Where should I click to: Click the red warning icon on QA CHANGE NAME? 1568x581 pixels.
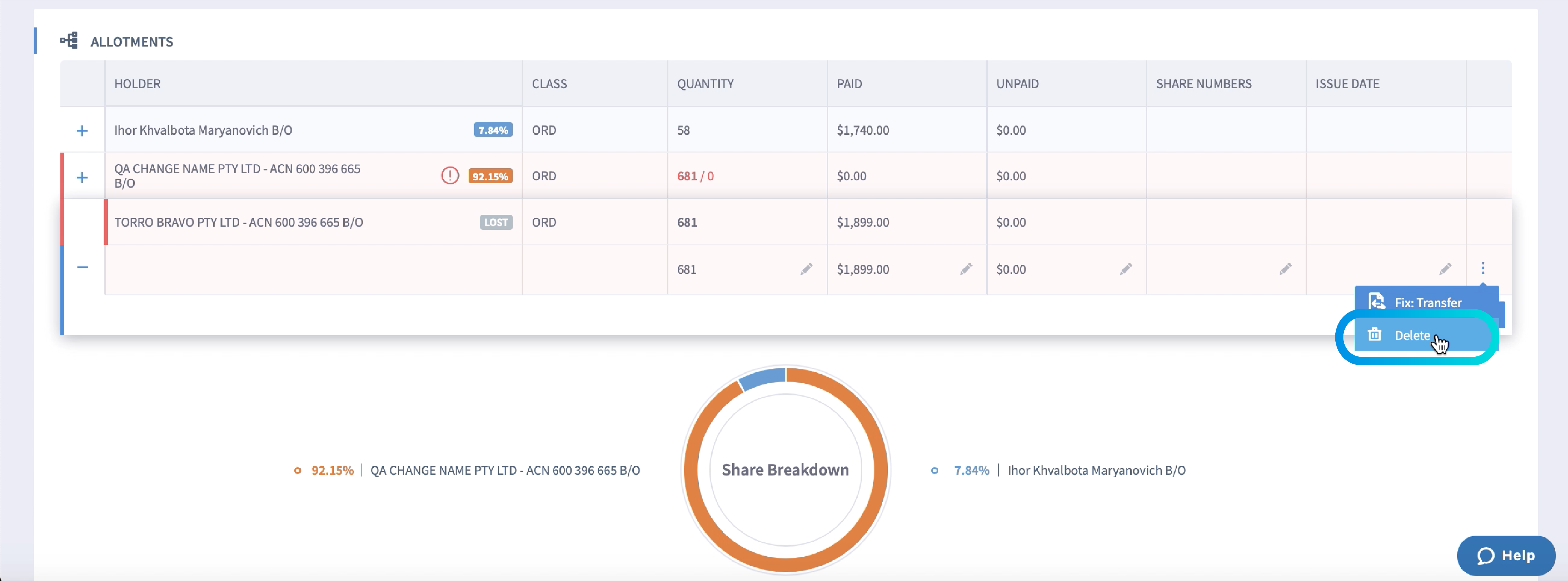pos(450,176)
